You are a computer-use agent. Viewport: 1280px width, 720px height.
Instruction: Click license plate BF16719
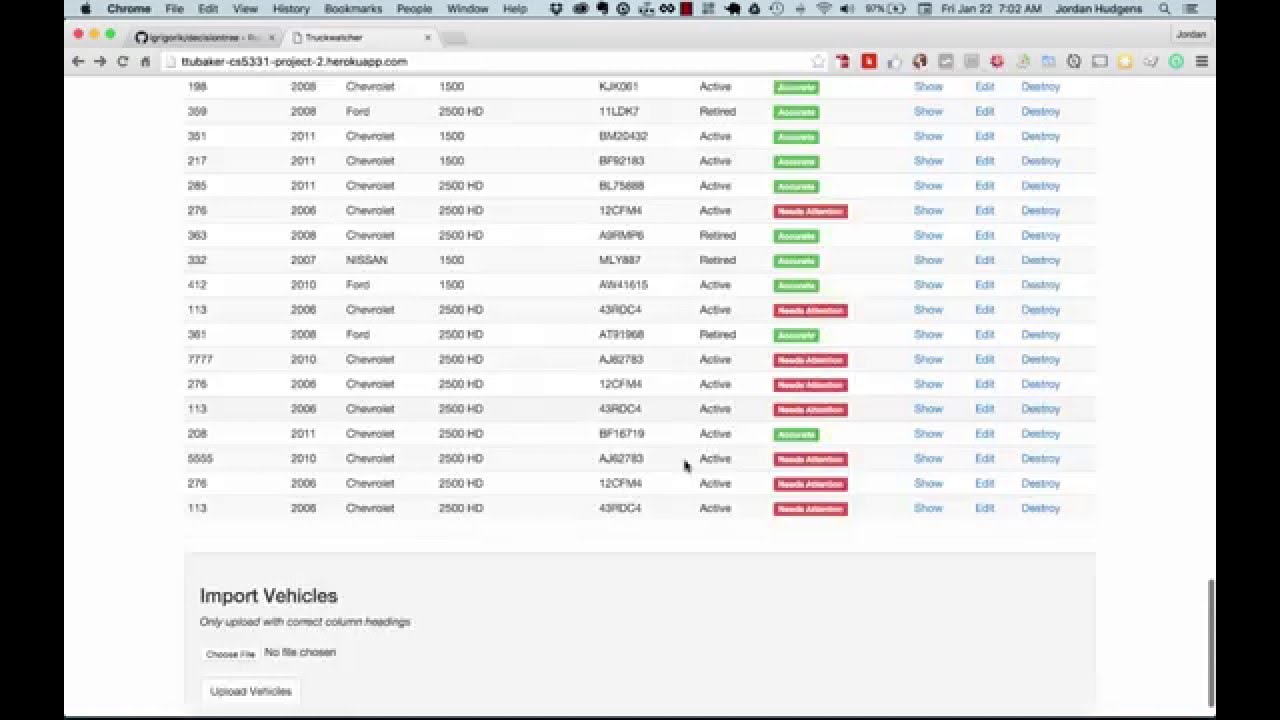(x=621, y=434)
